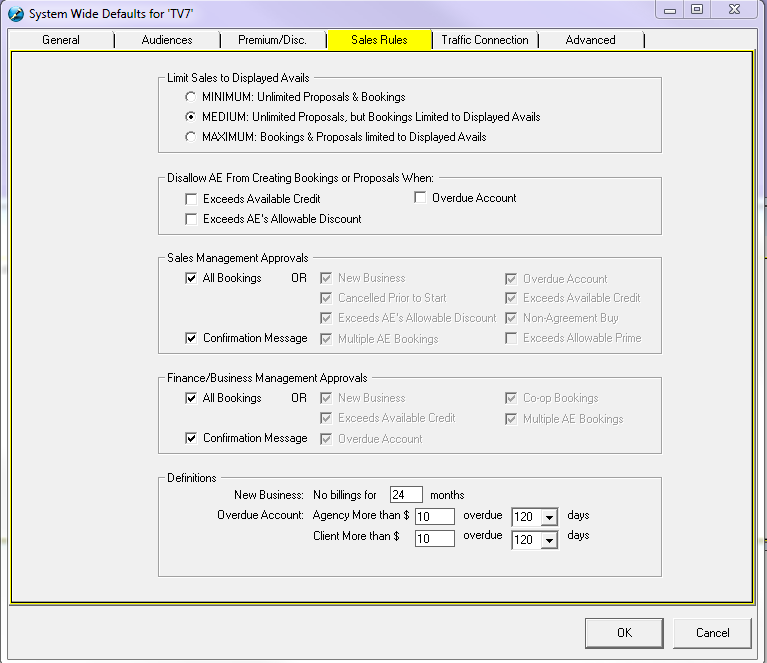Image resolution: width=767 pixels, height=663 pixels.
Task: Uncheck All Bookings under Finance/Business Management Approvals
Action: point(191,398)
